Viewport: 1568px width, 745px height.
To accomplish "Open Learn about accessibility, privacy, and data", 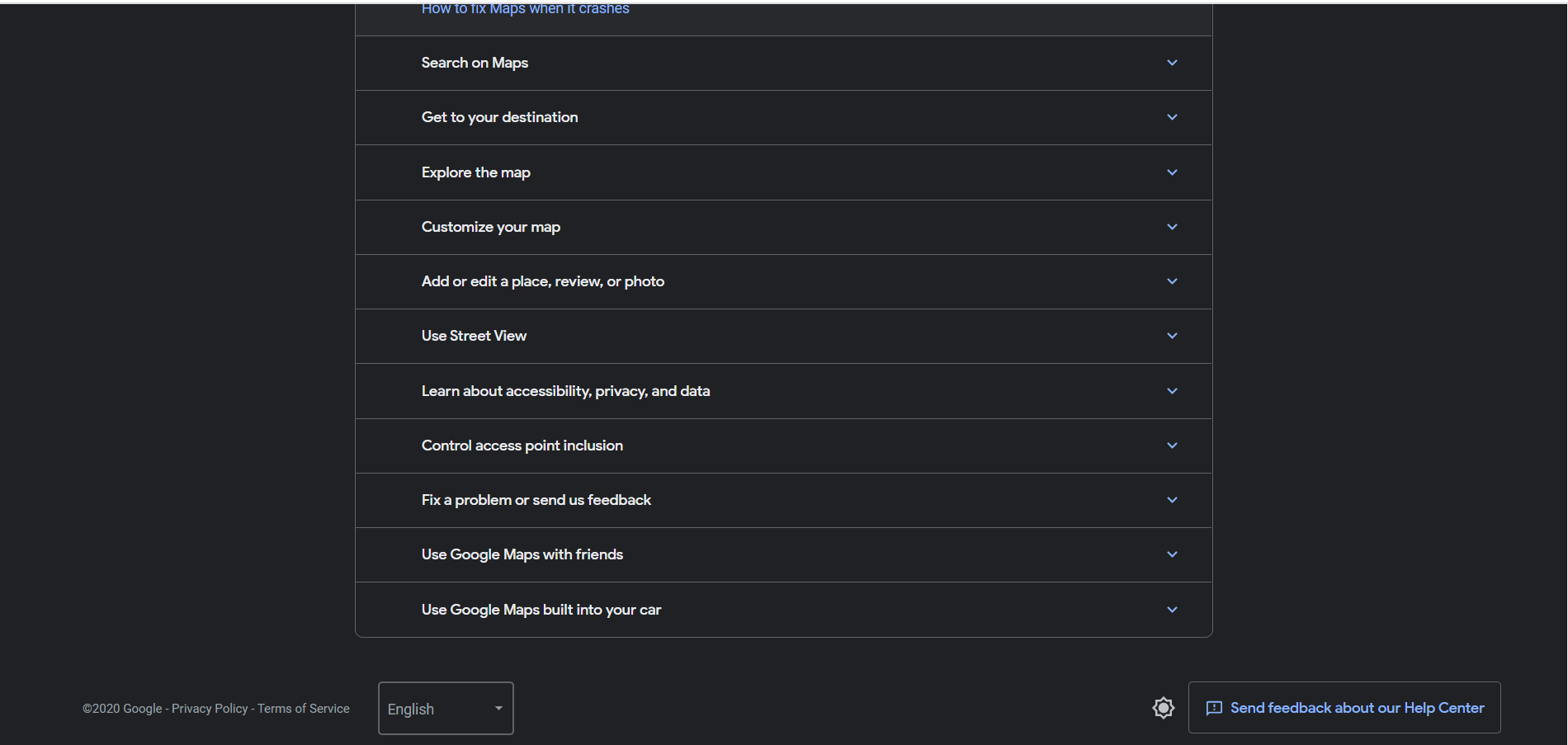I will (783, 391).
